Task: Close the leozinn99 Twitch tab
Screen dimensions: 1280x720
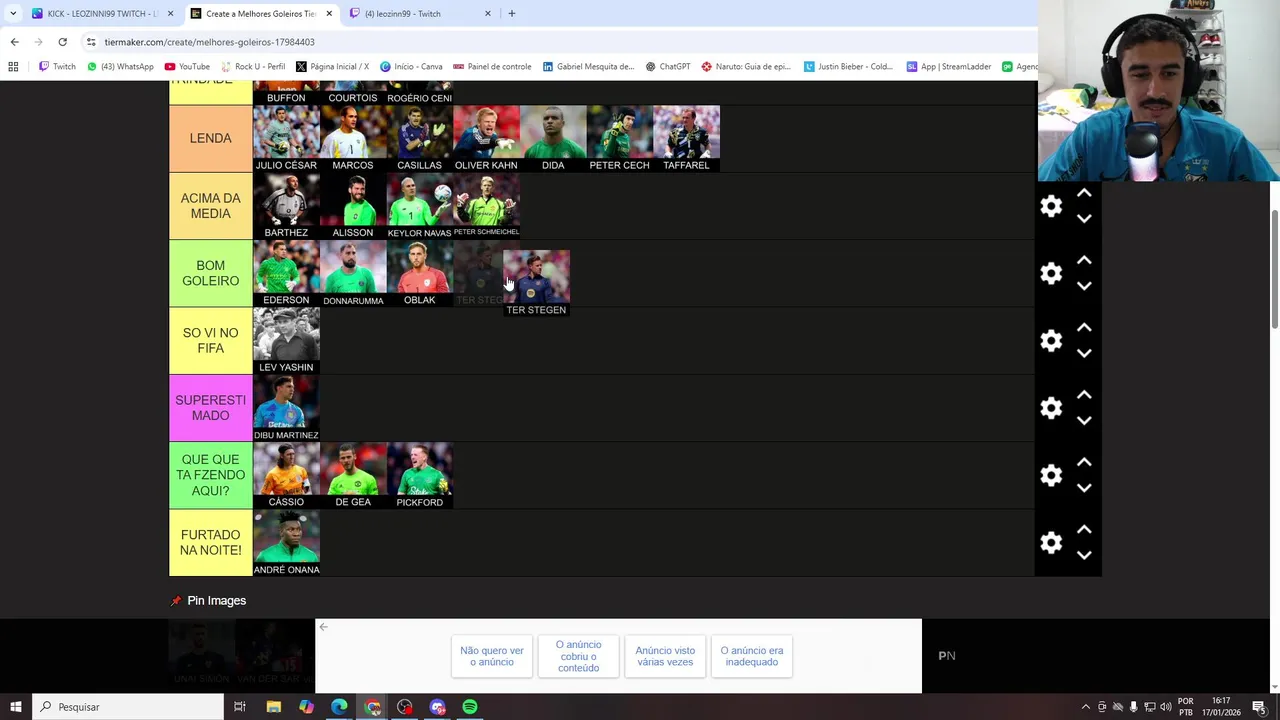Action: click(x=488, y=13)
